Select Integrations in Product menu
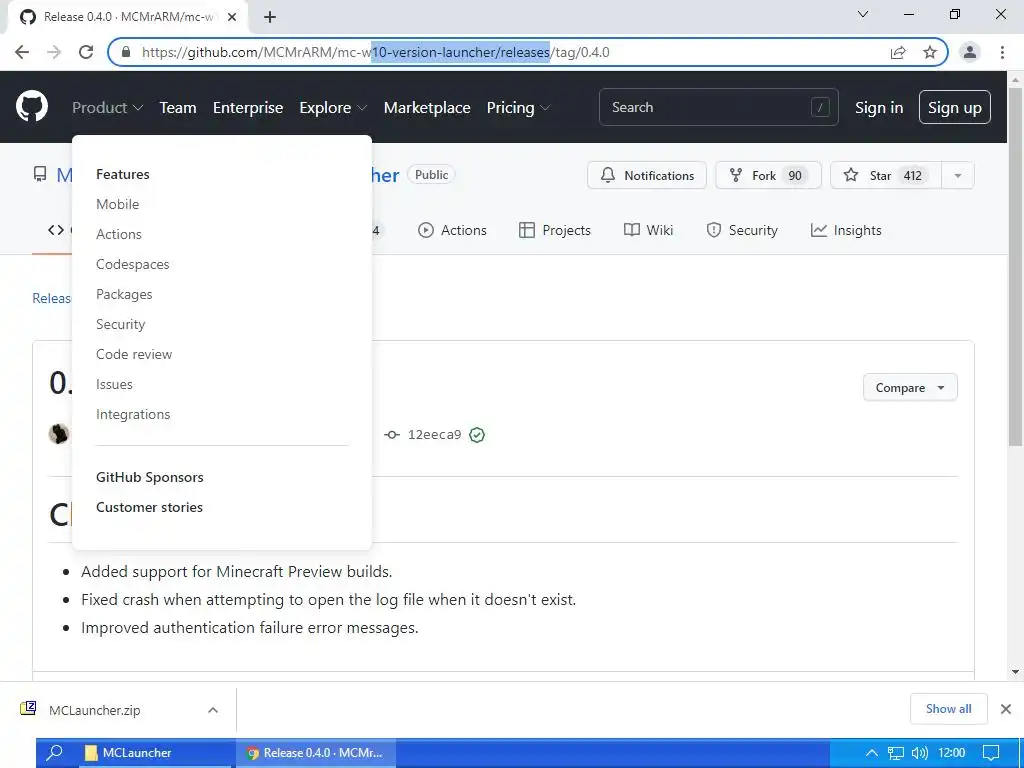1024x768 pixels. [x=133, y=415]
